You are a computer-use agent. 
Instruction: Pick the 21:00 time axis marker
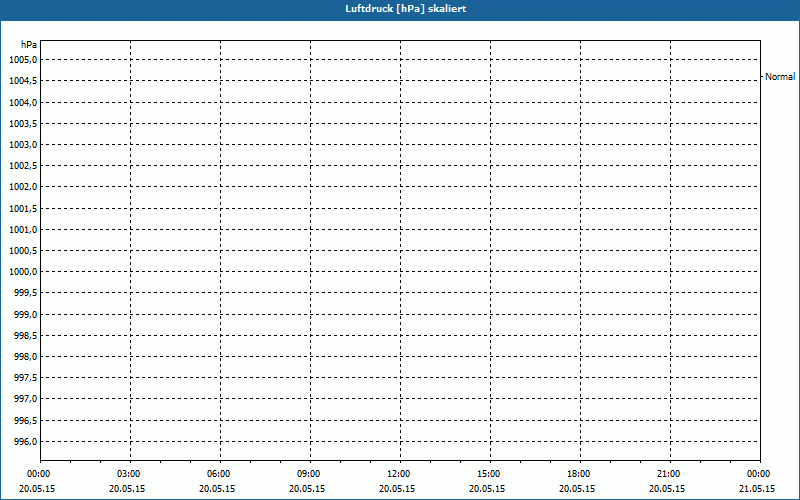(x=668, y=474)
